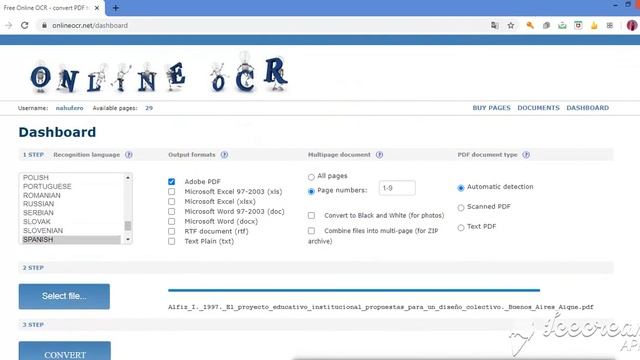Click the available pages count 29
Viewport: 640px width, 360px height.
coord(149,108)
